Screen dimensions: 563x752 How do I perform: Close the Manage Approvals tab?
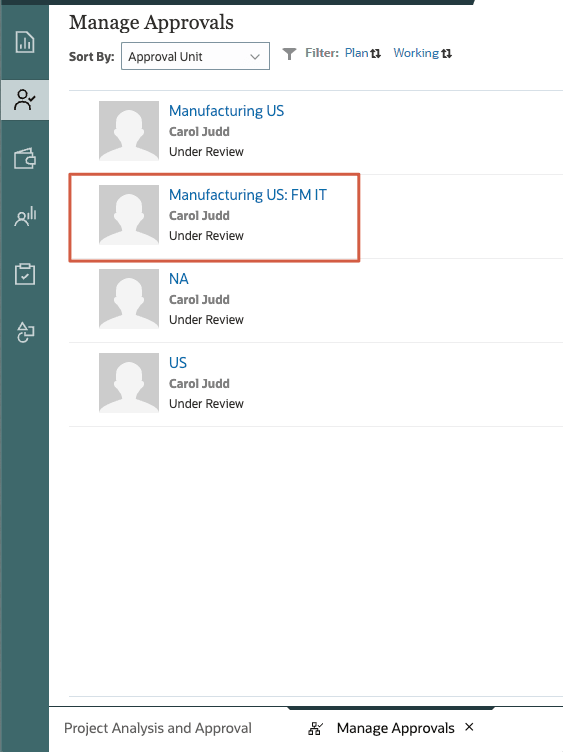469,727
